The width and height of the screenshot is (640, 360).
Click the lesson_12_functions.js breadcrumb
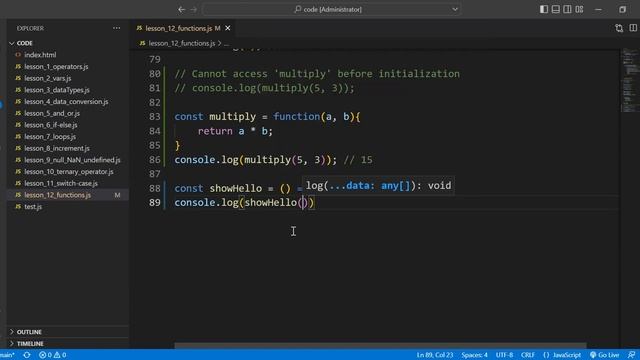coord(181,43)
